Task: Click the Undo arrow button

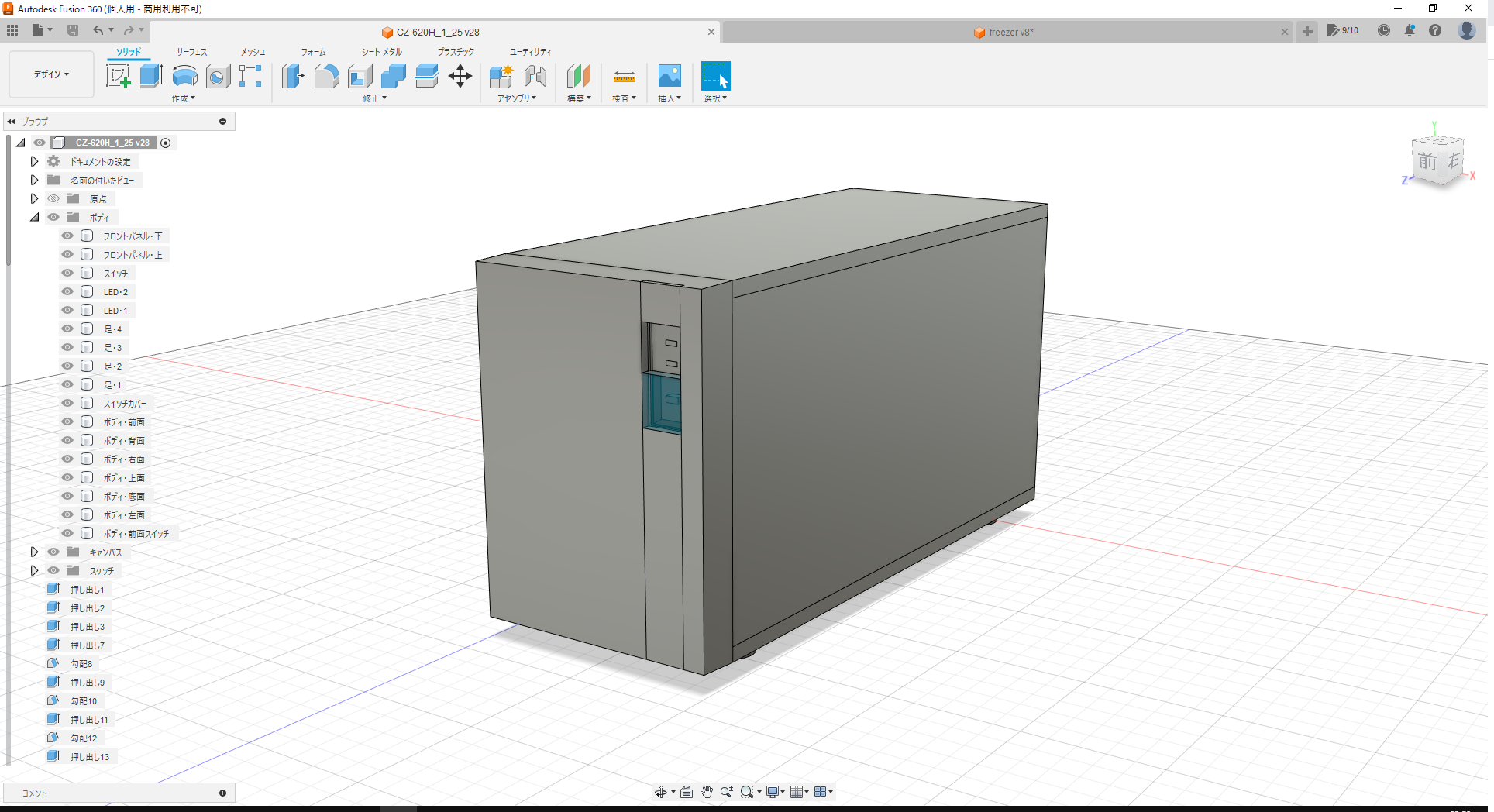Action: tap(99, 29)
